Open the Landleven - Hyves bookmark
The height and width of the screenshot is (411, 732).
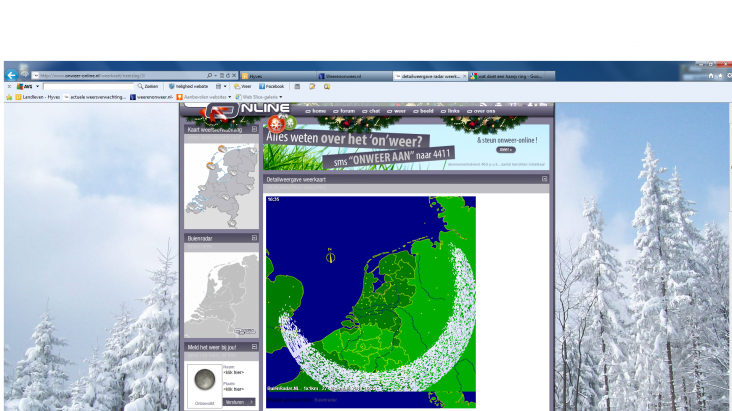click(x=38, y=97)
